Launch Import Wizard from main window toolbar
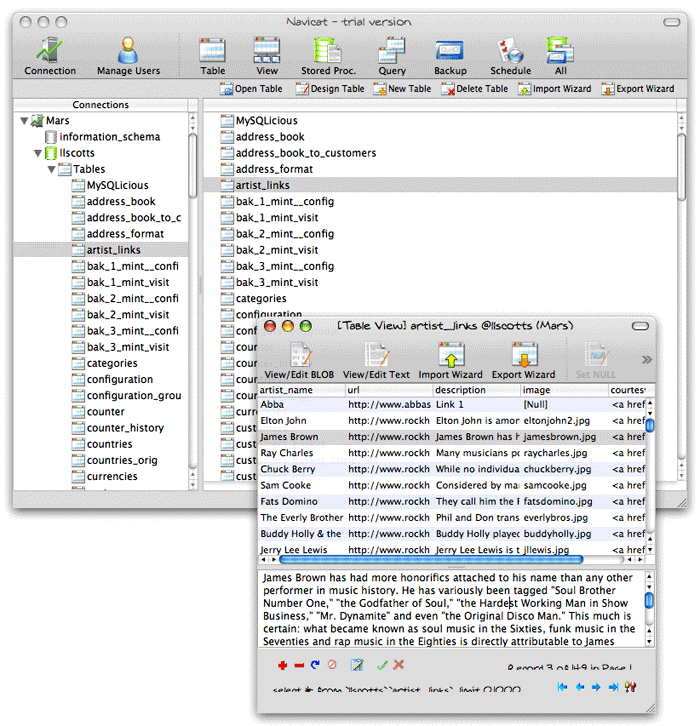 point(555,88)
